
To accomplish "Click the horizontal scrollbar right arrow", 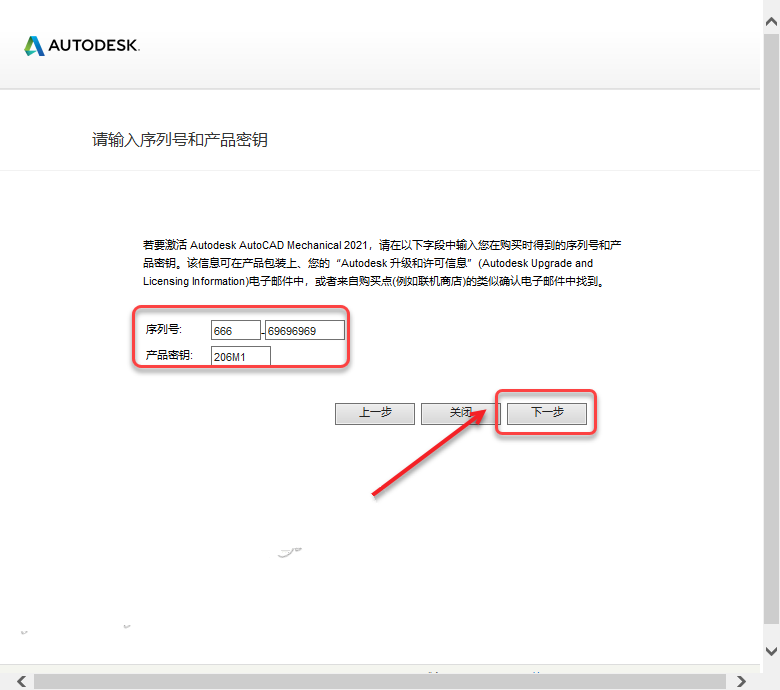I will 741,681.
